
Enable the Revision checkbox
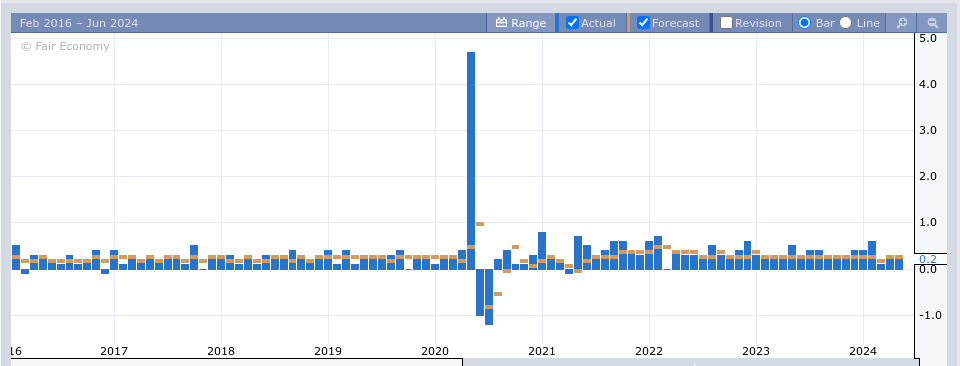tap(727, 23)
